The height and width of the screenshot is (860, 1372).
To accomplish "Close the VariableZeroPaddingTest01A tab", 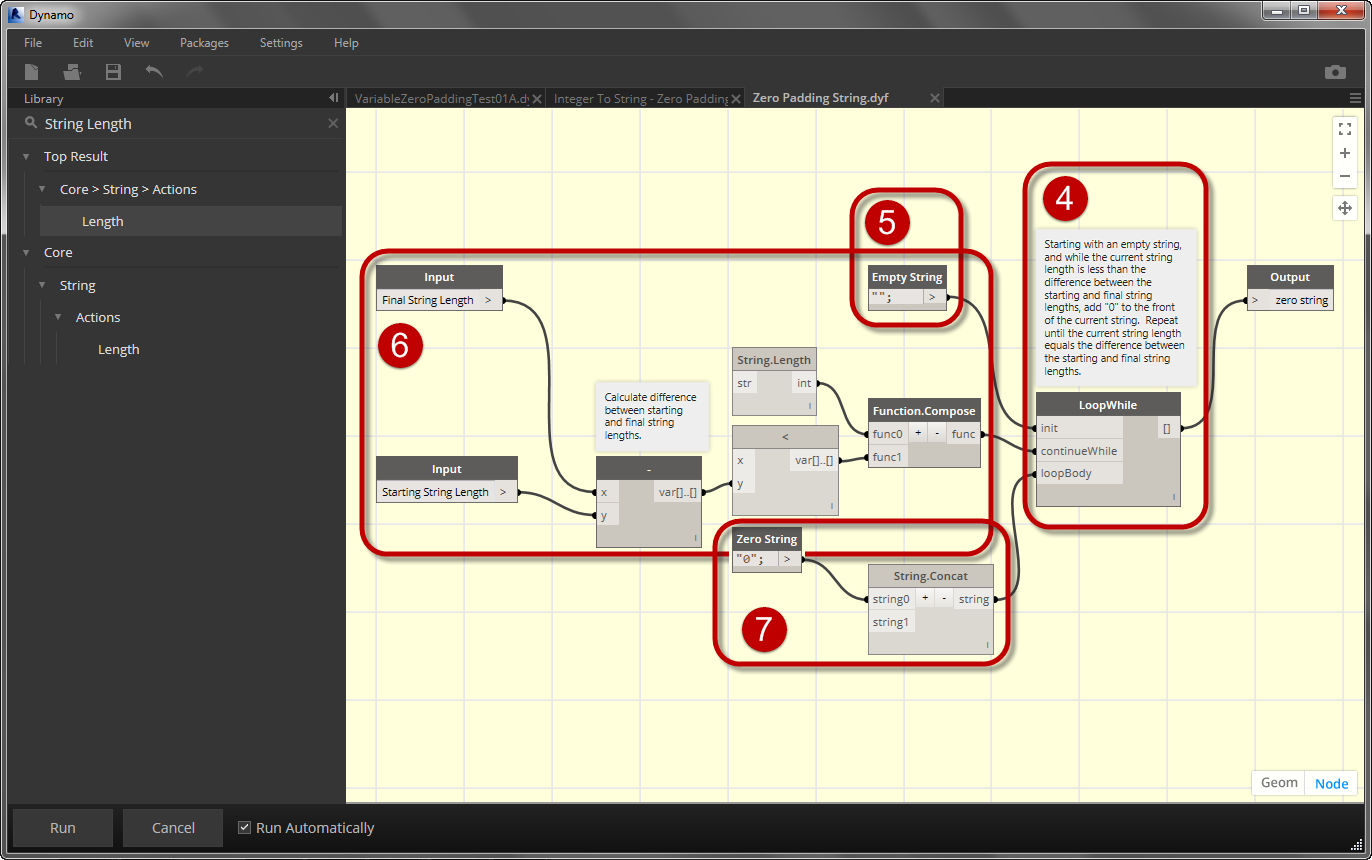I will click(x=537, y=98).
